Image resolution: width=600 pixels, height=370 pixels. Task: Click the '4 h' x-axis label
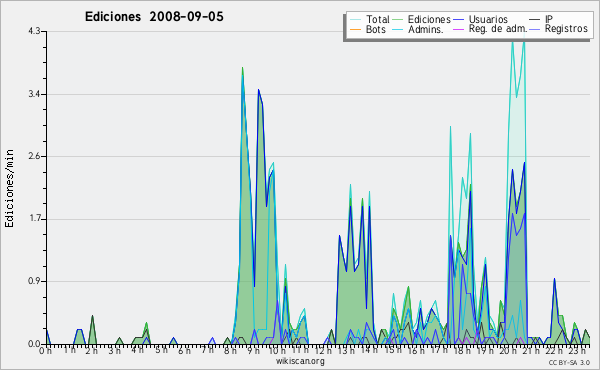click(137, 350)
